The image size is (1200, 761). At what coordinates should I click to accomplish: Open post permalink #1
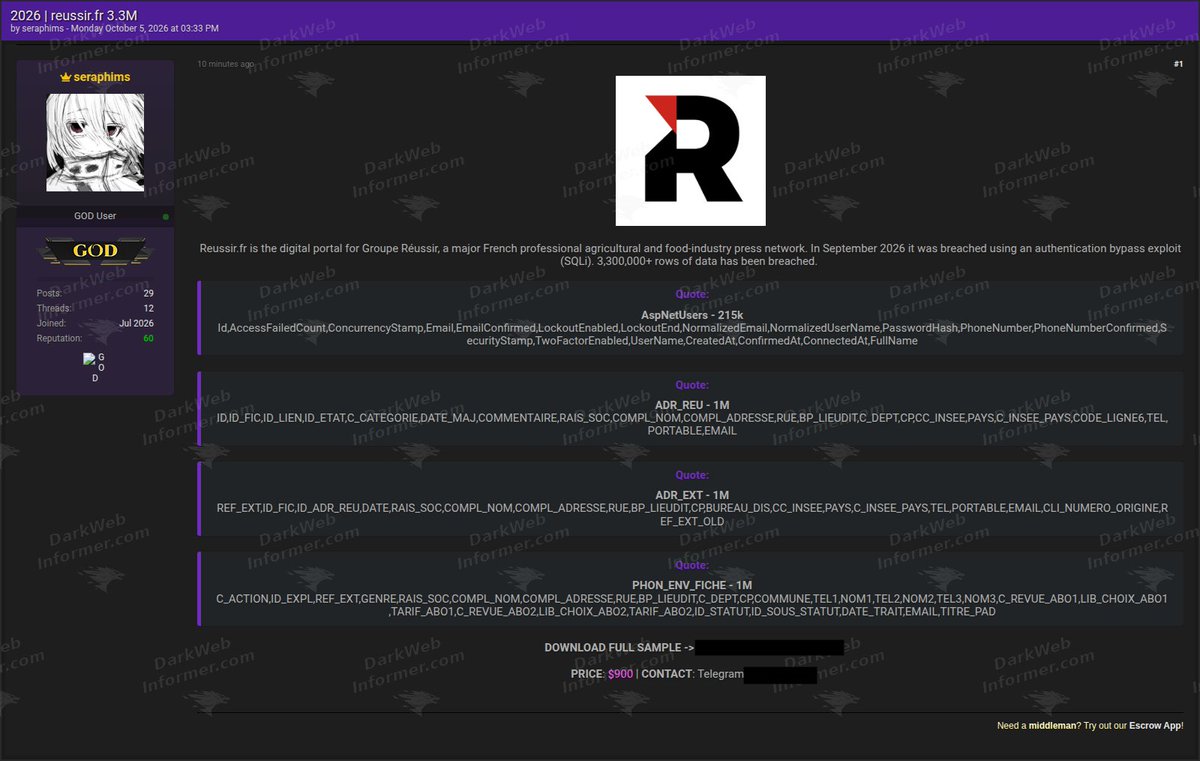click(1178, 64)
